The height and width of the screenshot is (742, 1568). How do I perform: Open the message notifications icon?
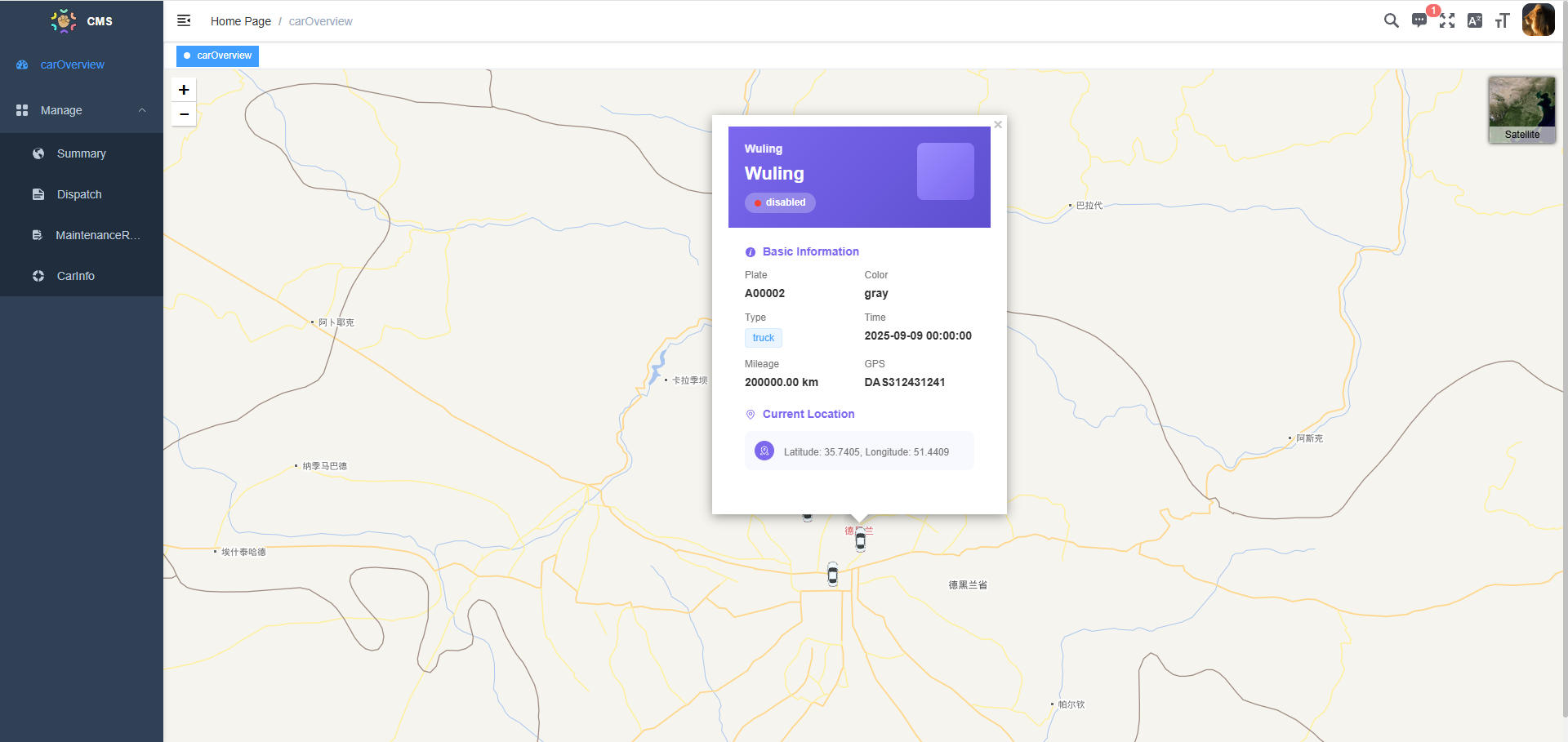pyautogui.click(x=1419, y=20)
